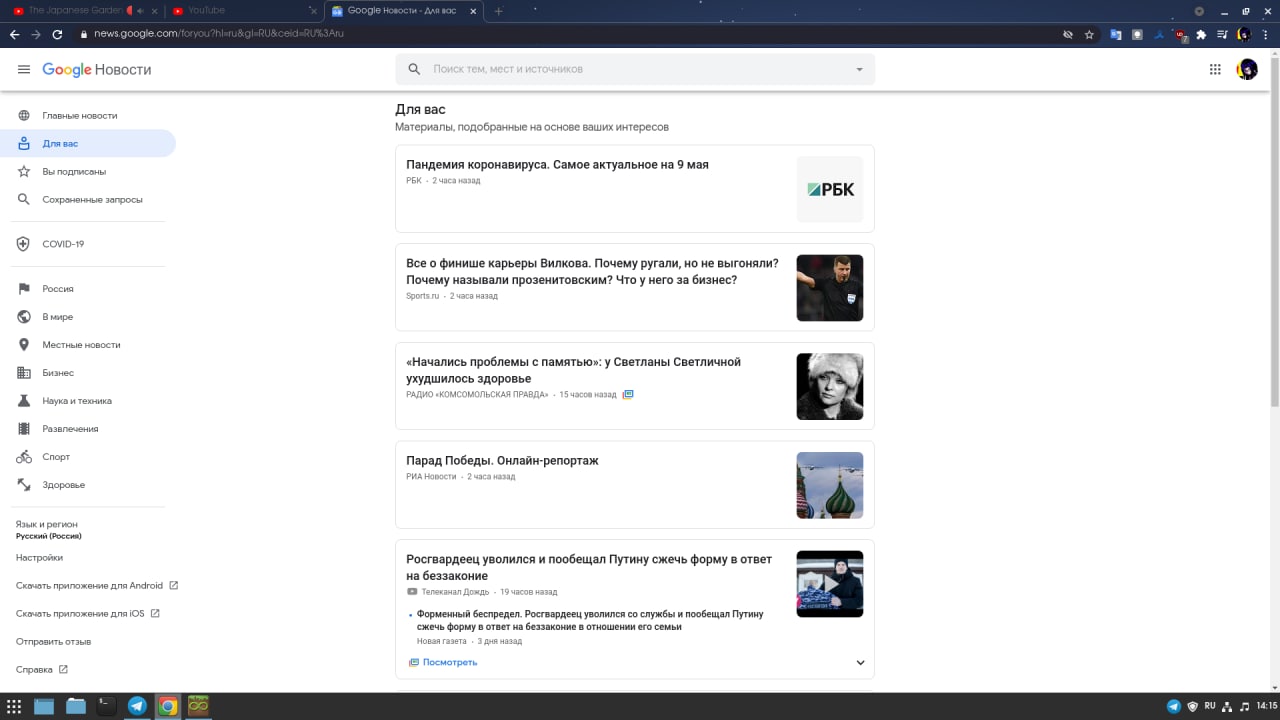The image size is (1280, 720).
Task: Open media control playlist icon
Action: (1222, 34)
